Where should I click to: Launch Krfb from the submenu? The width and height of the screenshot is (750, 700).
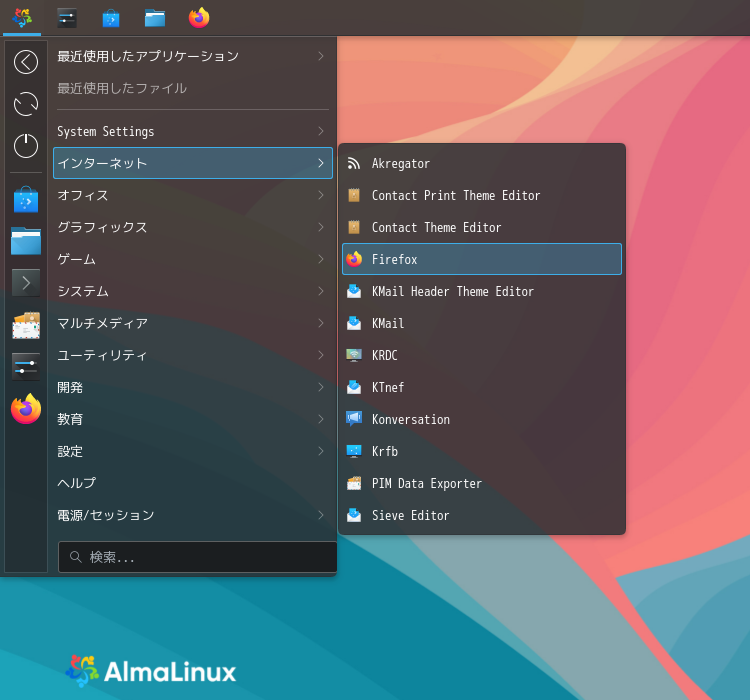coord(482,451)
